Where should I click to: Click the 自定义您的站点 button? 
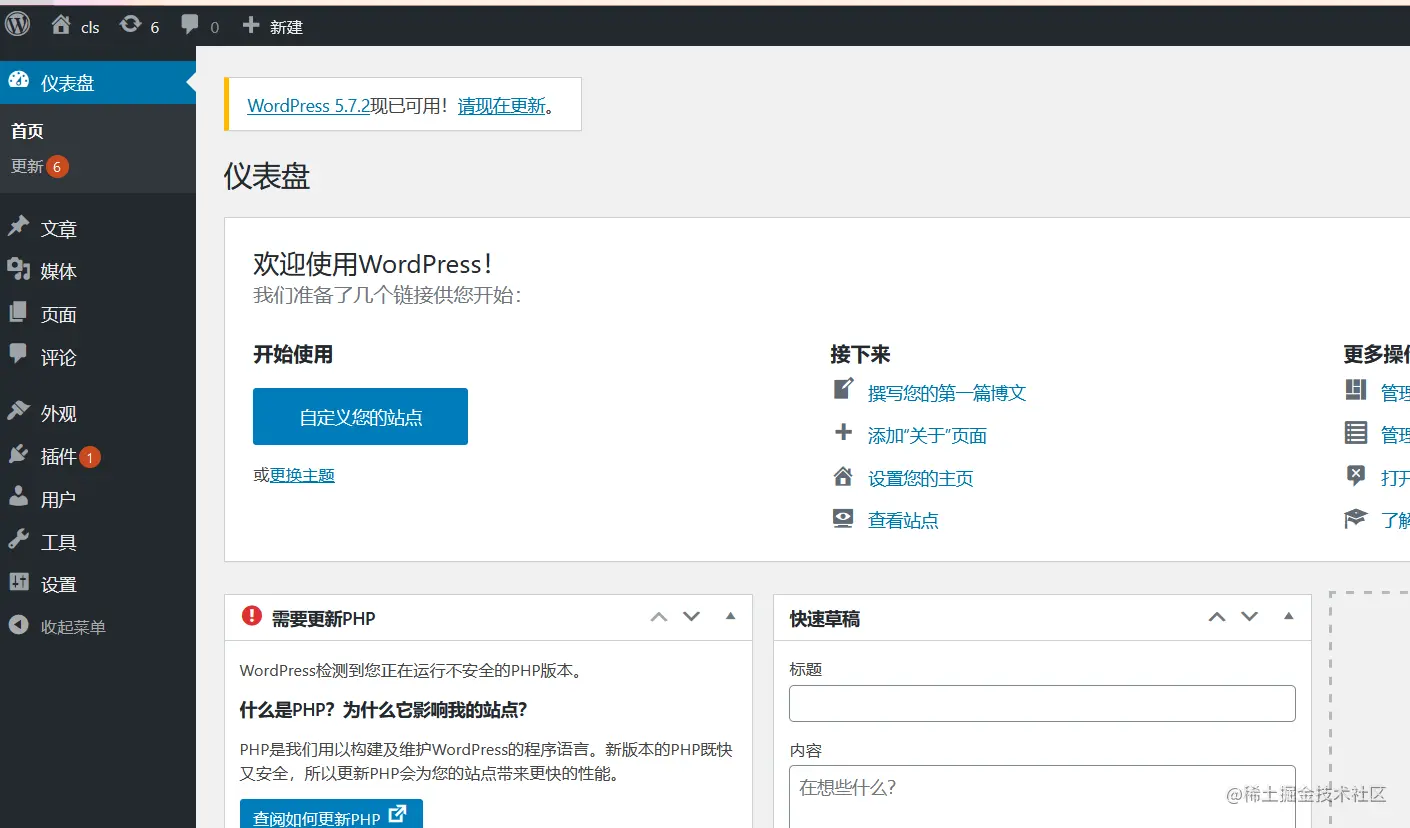click(360, 417)
